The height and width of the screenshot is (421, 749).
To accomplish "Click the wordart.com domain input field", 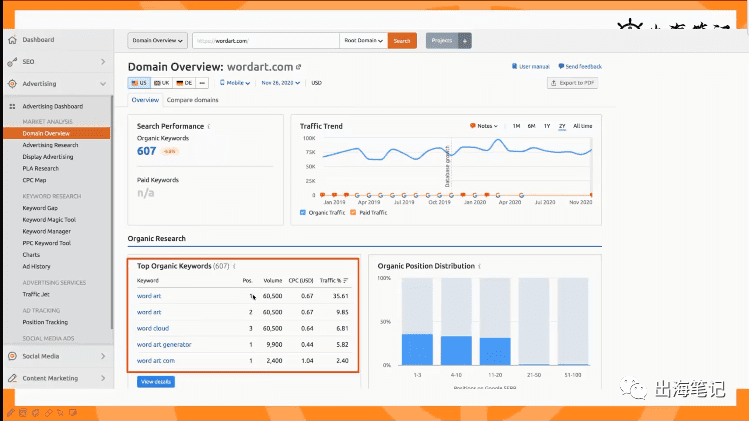I will [266, 41].
